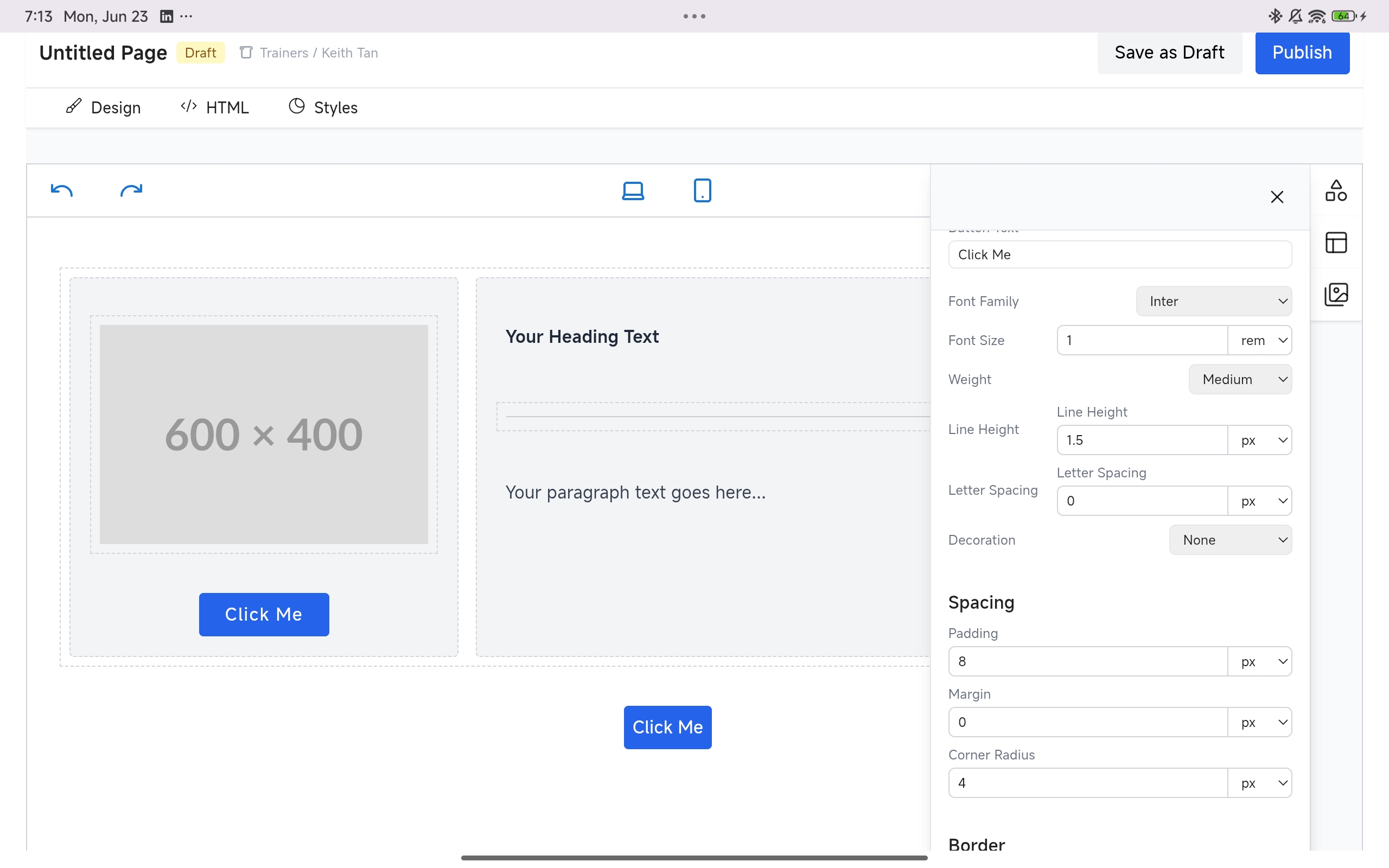Close the properties panel
This screenshot has width=1389, height=868.
[1277, 197]
